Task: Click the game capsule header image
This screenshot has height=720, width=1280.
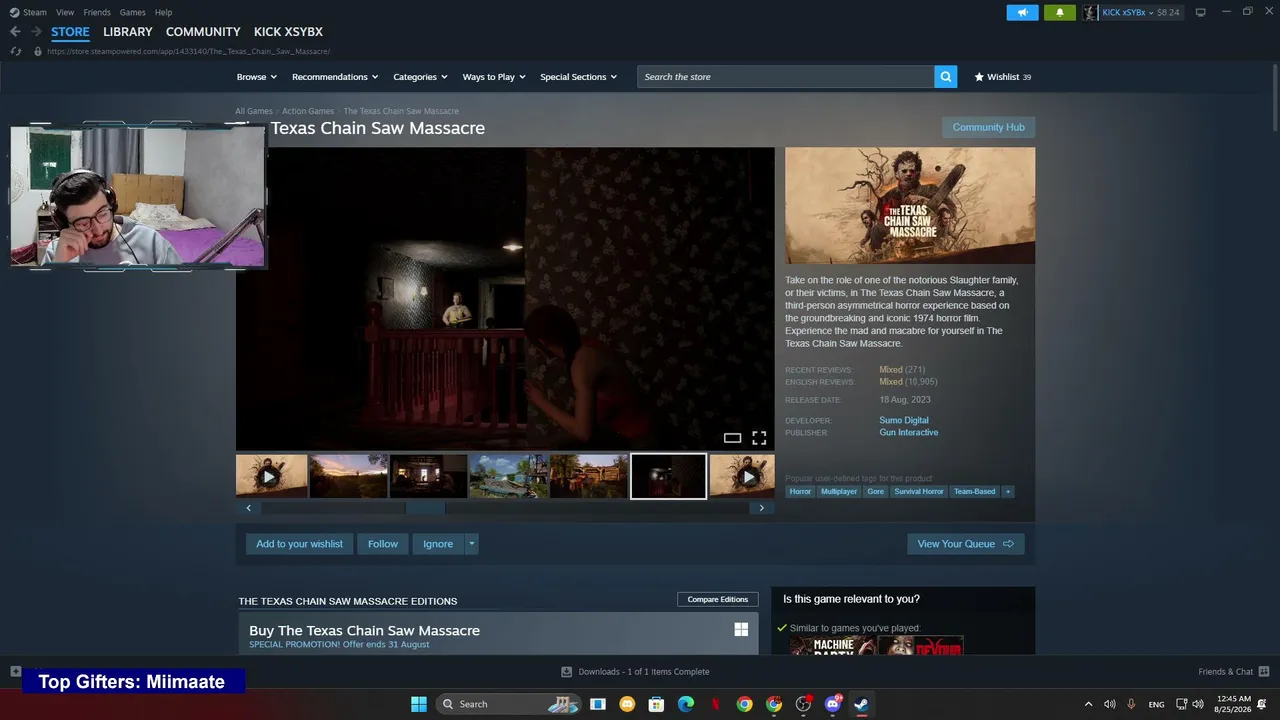Action: pos(910,205)
